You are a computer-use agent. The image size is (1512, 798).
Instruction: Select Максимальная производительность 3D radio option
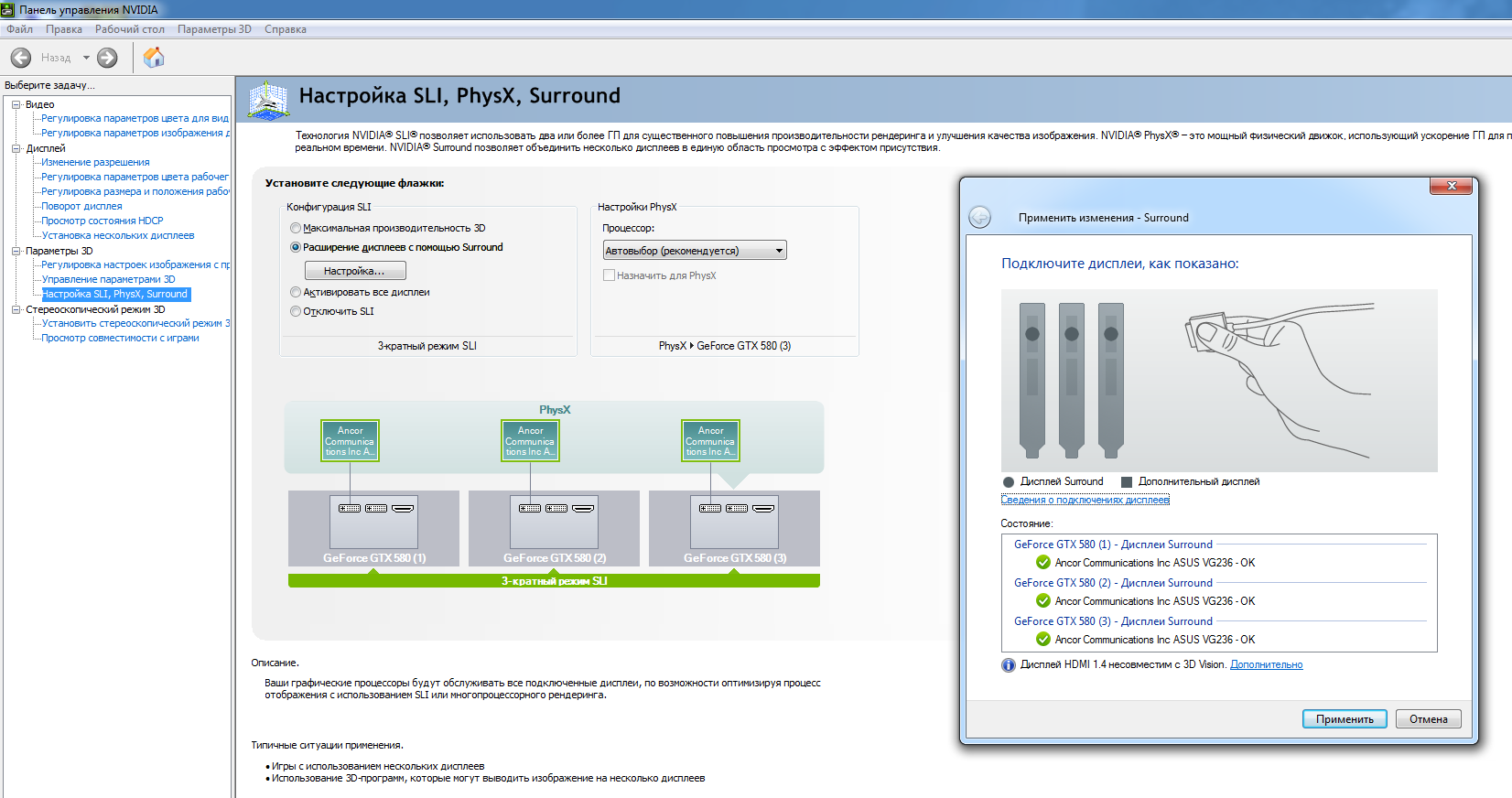click(x=296, y=228)
